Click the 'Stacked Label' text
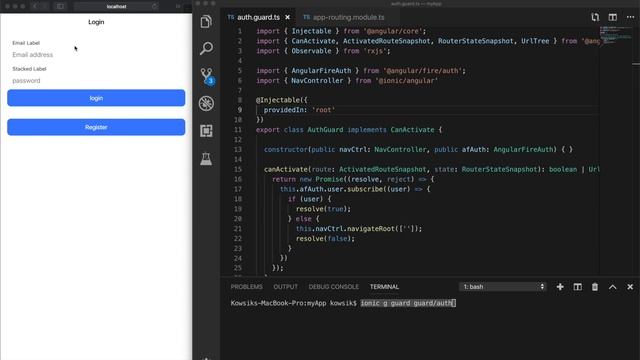 [29, 69]
